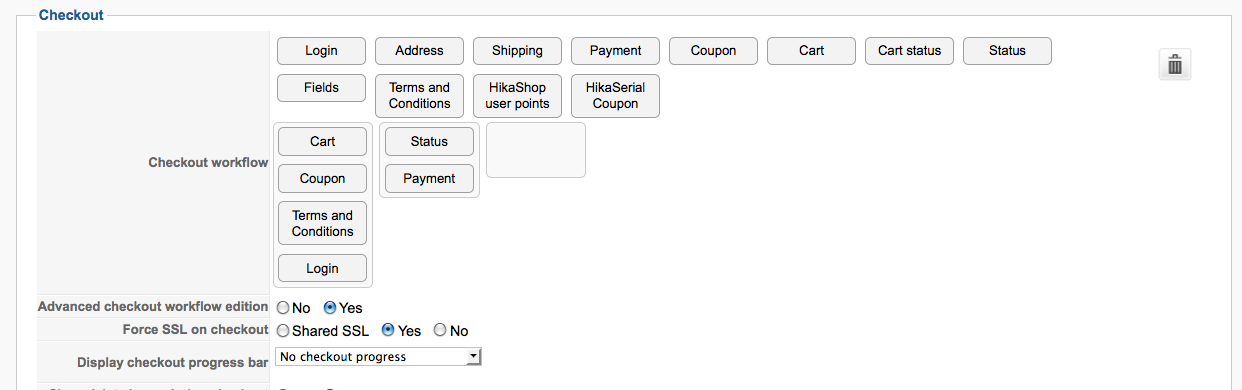The height and width of the screenshot is (390, 1242).
Task: Click the Shipping block in available items
Action: click(517, 51)
